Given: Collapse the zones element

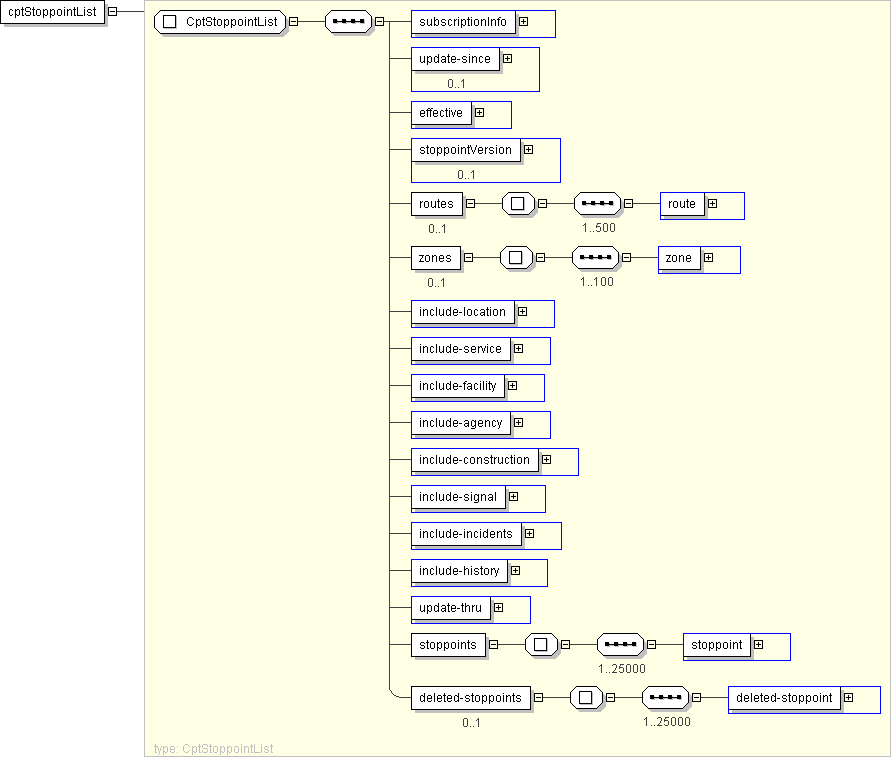Looking at the screenshot, I should click(468, 258).
